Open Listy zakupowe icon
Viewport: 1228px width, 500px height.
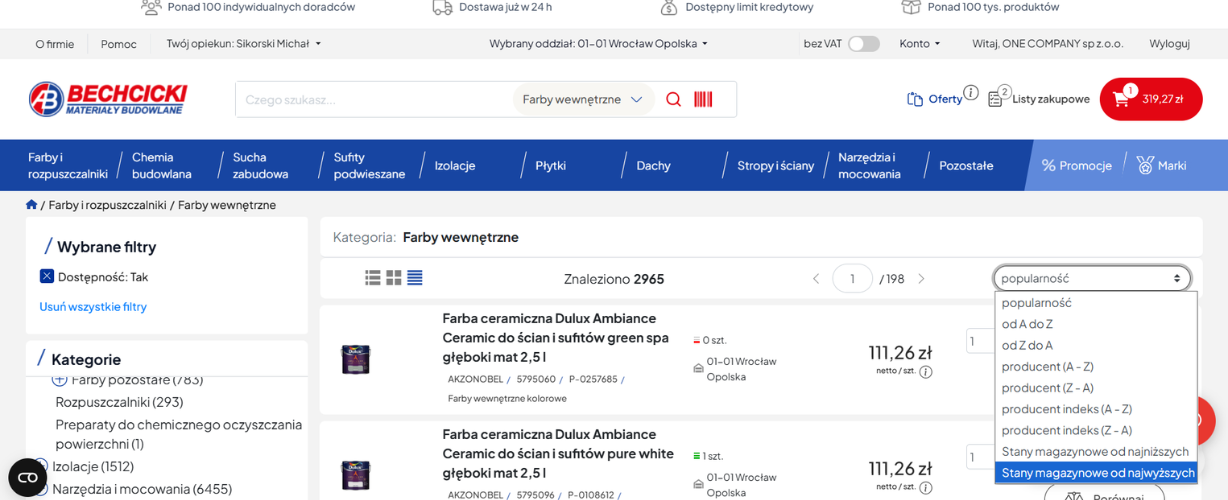(x=996, y=98)
